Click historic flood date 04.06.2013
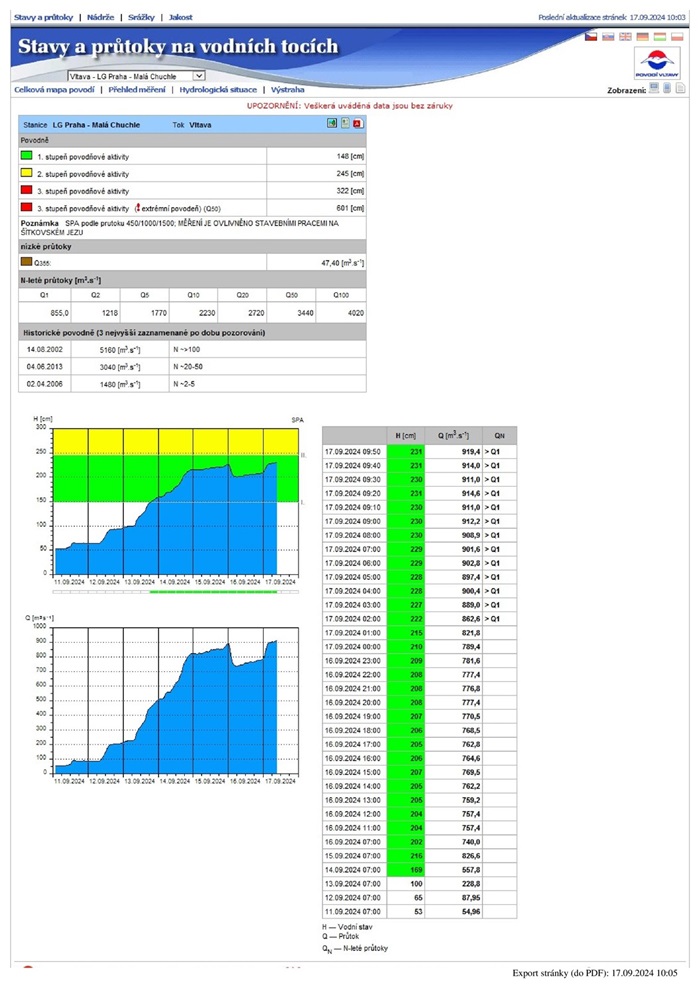700x992 pixels. (x=44, y=366)
